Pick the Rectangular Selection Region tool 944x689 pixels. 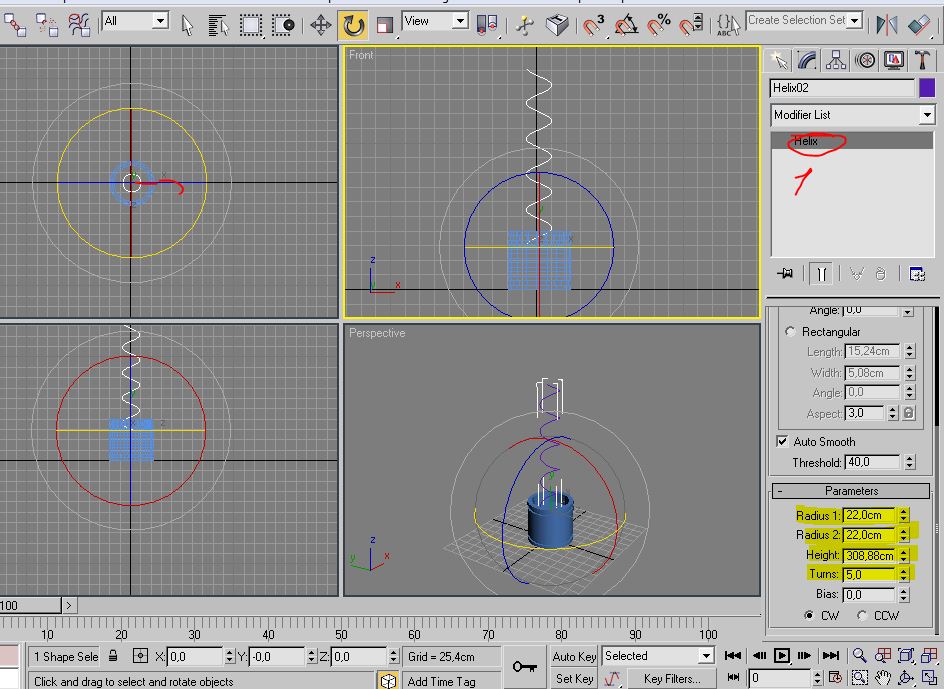[x=250, y=25]
